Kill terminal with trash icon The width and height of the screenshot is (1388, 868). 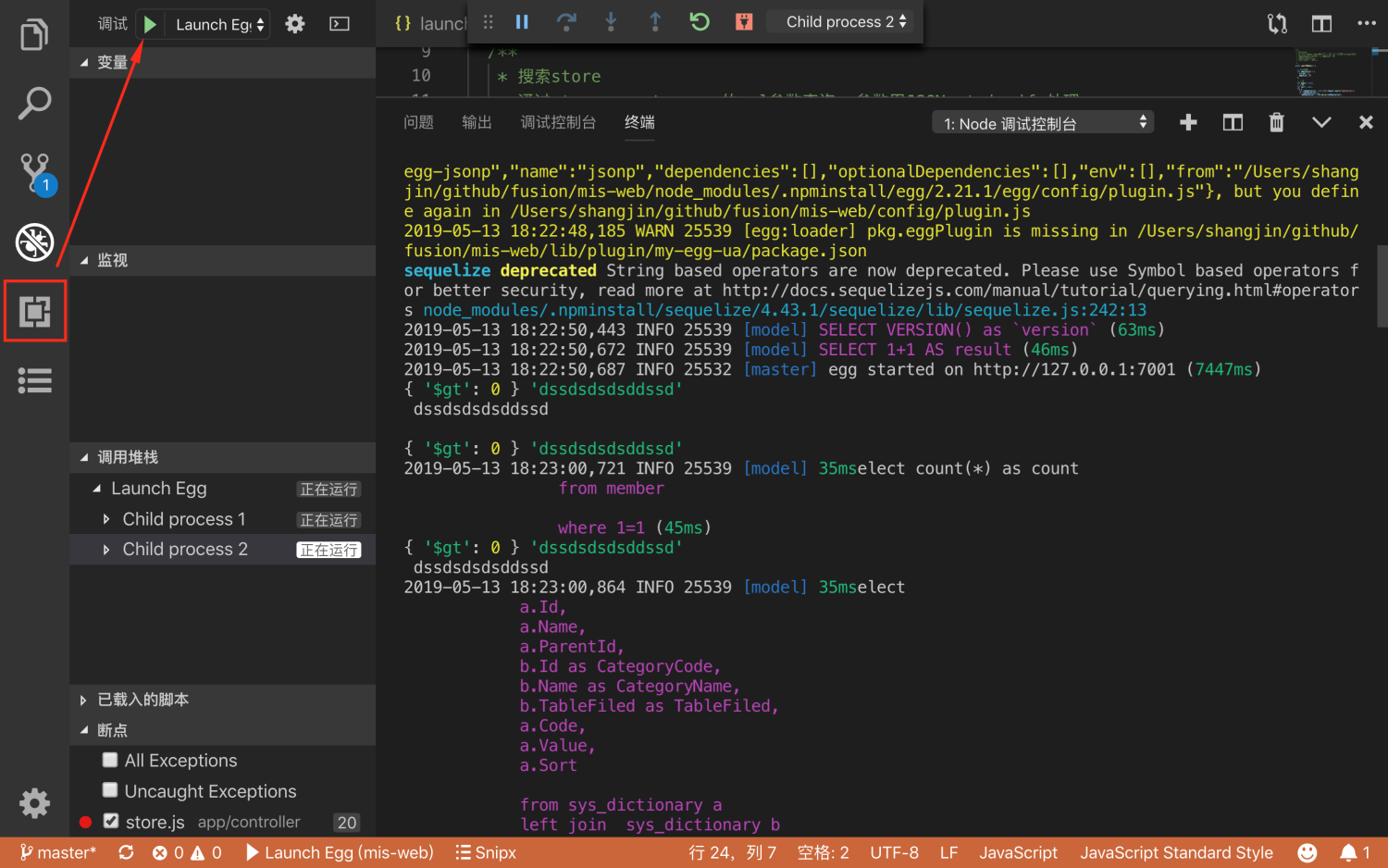tap(1276, 122)
